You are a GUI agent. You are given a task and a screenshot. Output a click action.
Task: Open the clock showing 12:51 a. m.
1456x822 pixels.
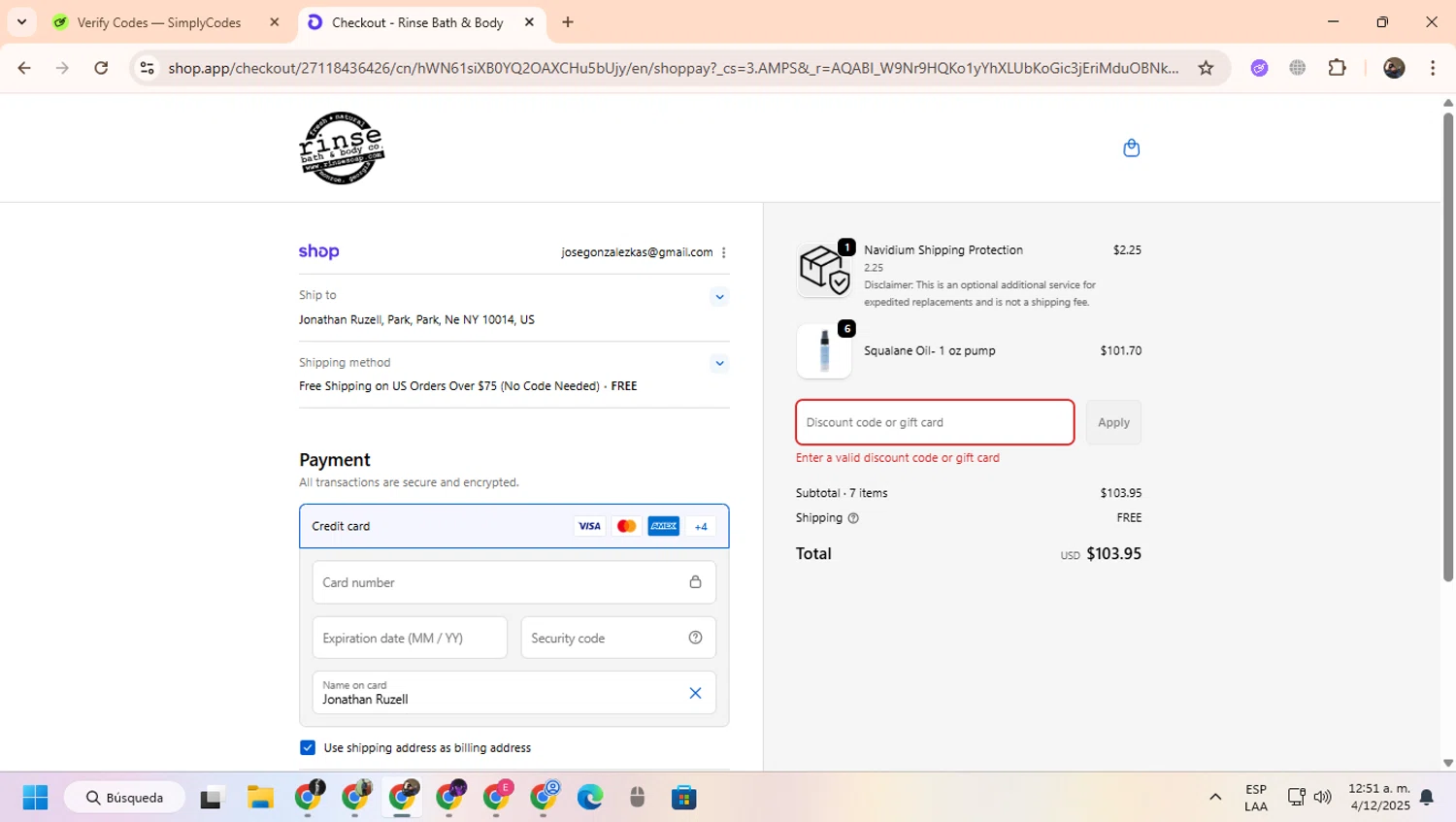[x=1379, y=798]
